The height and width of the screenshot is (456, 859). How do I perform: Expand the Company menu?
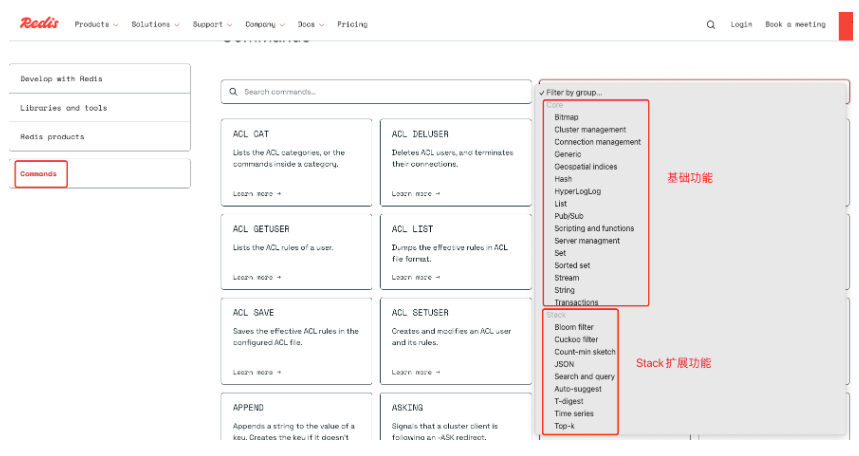tap(265, 24)
